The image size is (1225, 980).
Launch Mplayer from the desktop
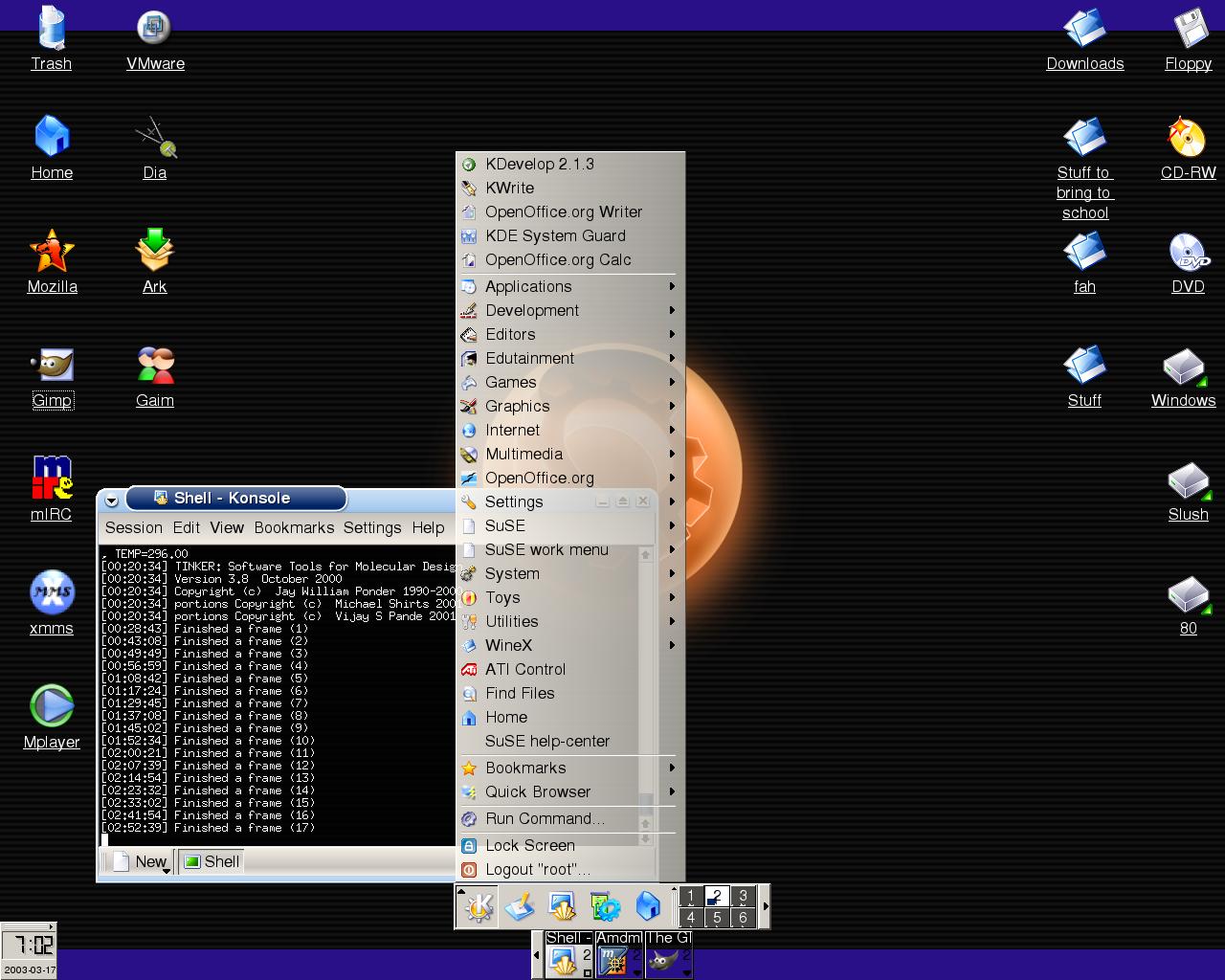52,717
